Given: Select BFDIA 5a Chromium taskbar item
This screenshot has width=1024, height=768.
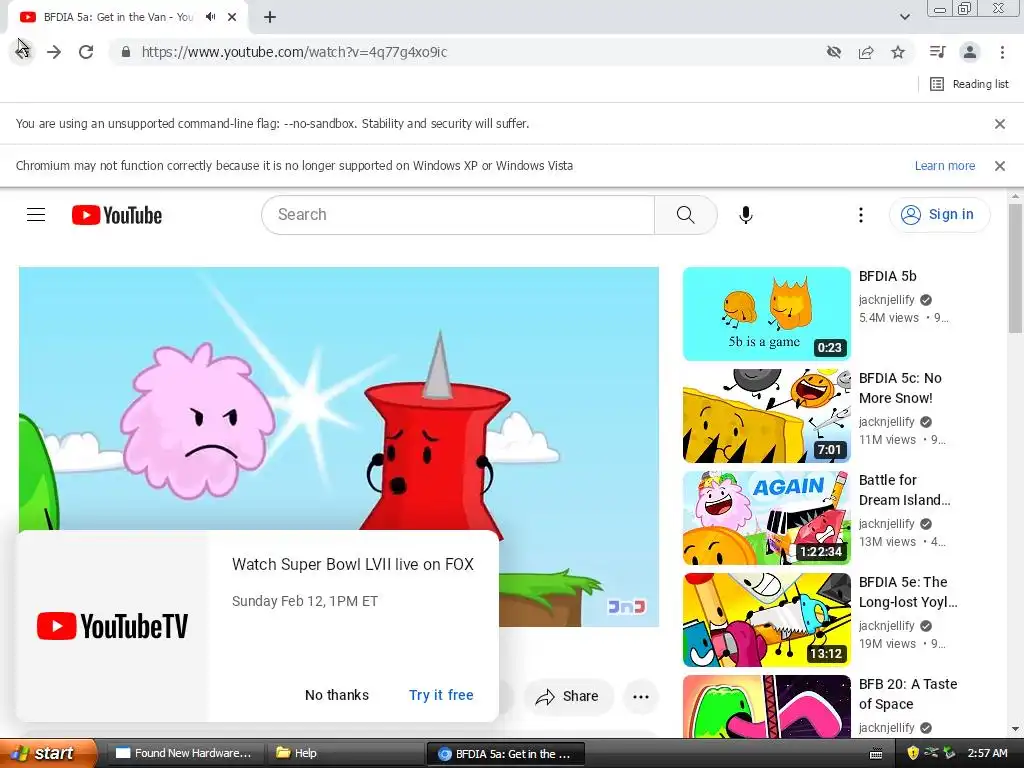Looking at the screenshot, I should [x=505, y=753].
